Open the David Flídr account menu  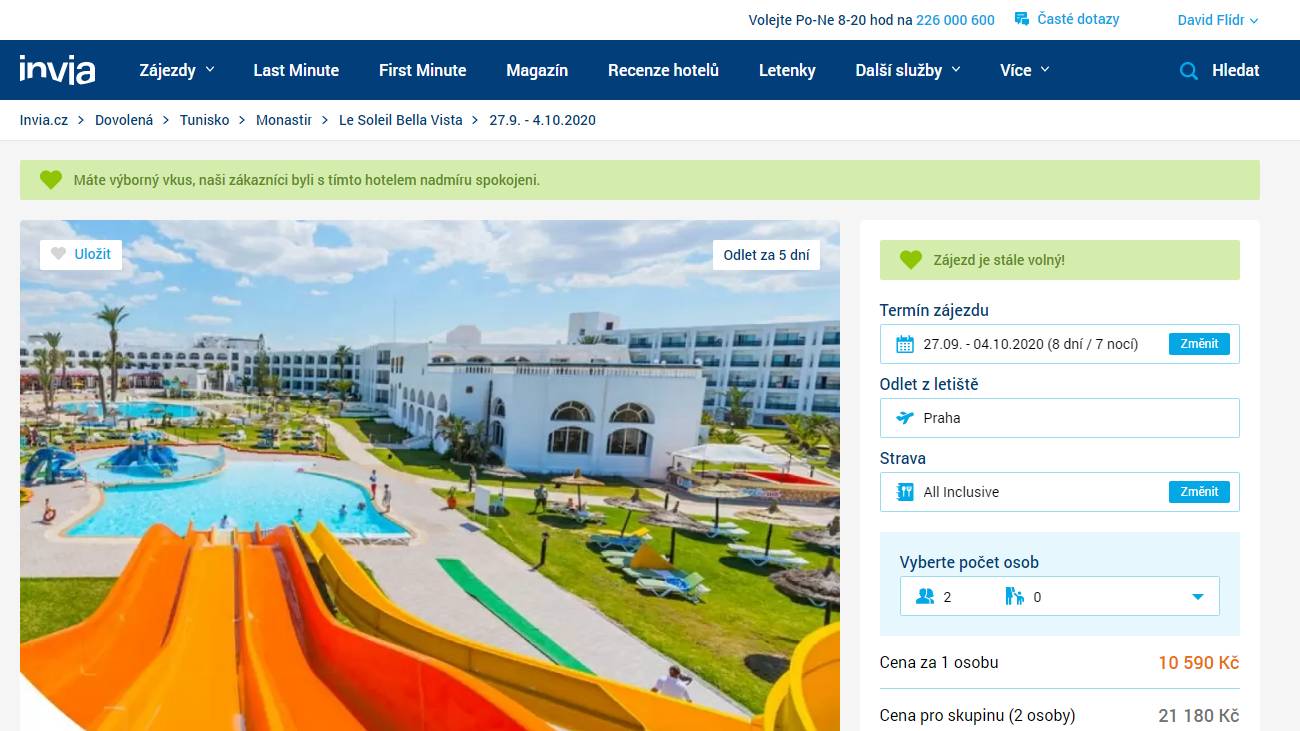1217,20
